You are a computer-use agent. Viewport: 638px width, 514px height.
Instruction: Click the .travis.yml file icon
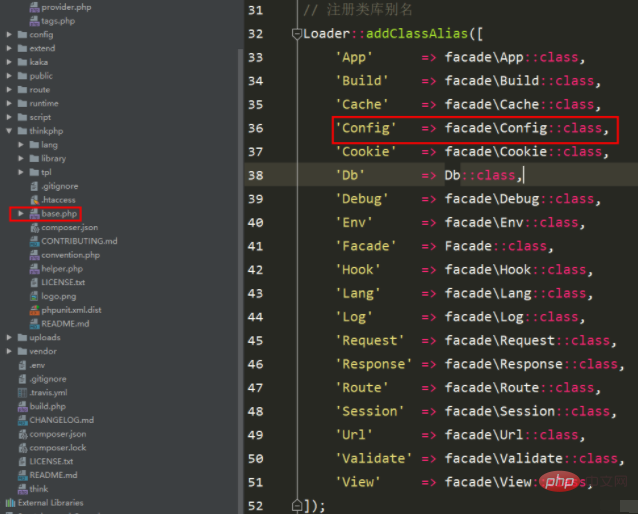coord(23,393)
